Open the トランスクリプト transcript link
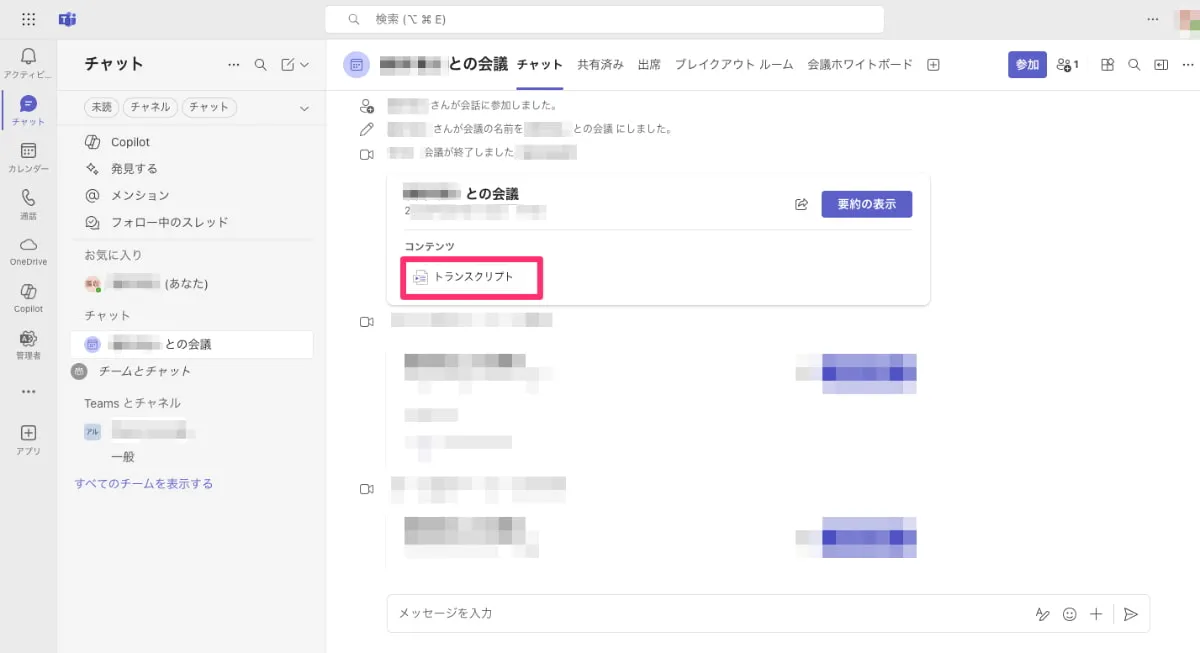The width and height of the screenshot is (1200, 653). pos(471,277)
